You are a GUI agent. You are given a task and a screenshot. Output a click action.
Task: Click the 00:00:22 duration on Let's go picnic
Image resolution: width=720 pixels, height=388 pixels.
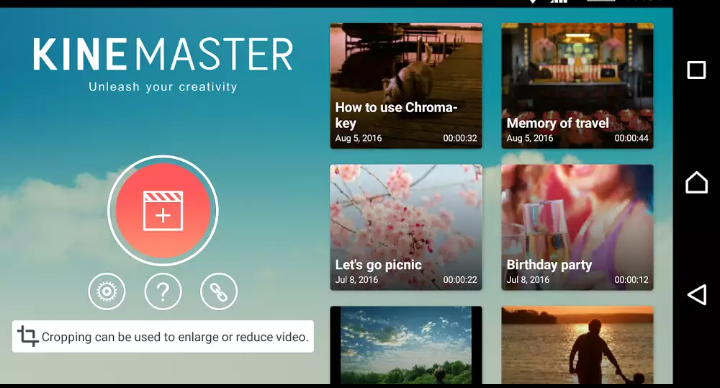pos(460,280)
